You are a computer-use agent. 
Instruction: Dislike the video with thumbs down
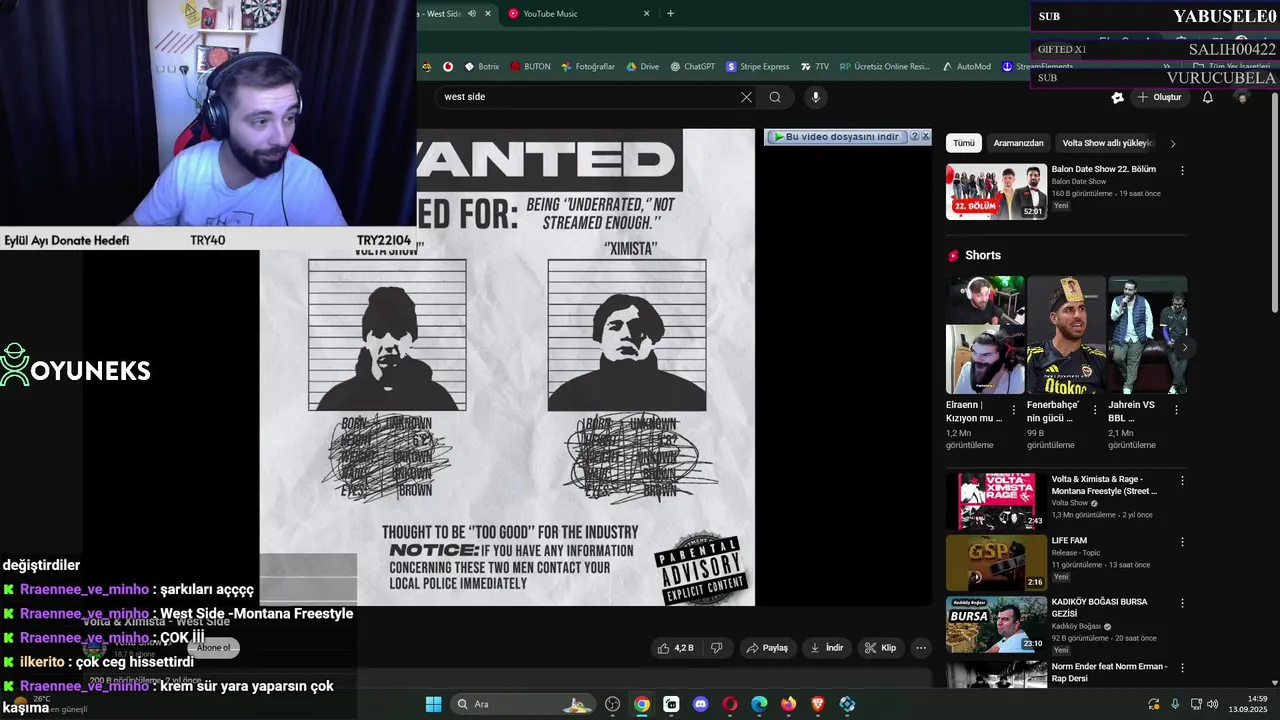716,648
